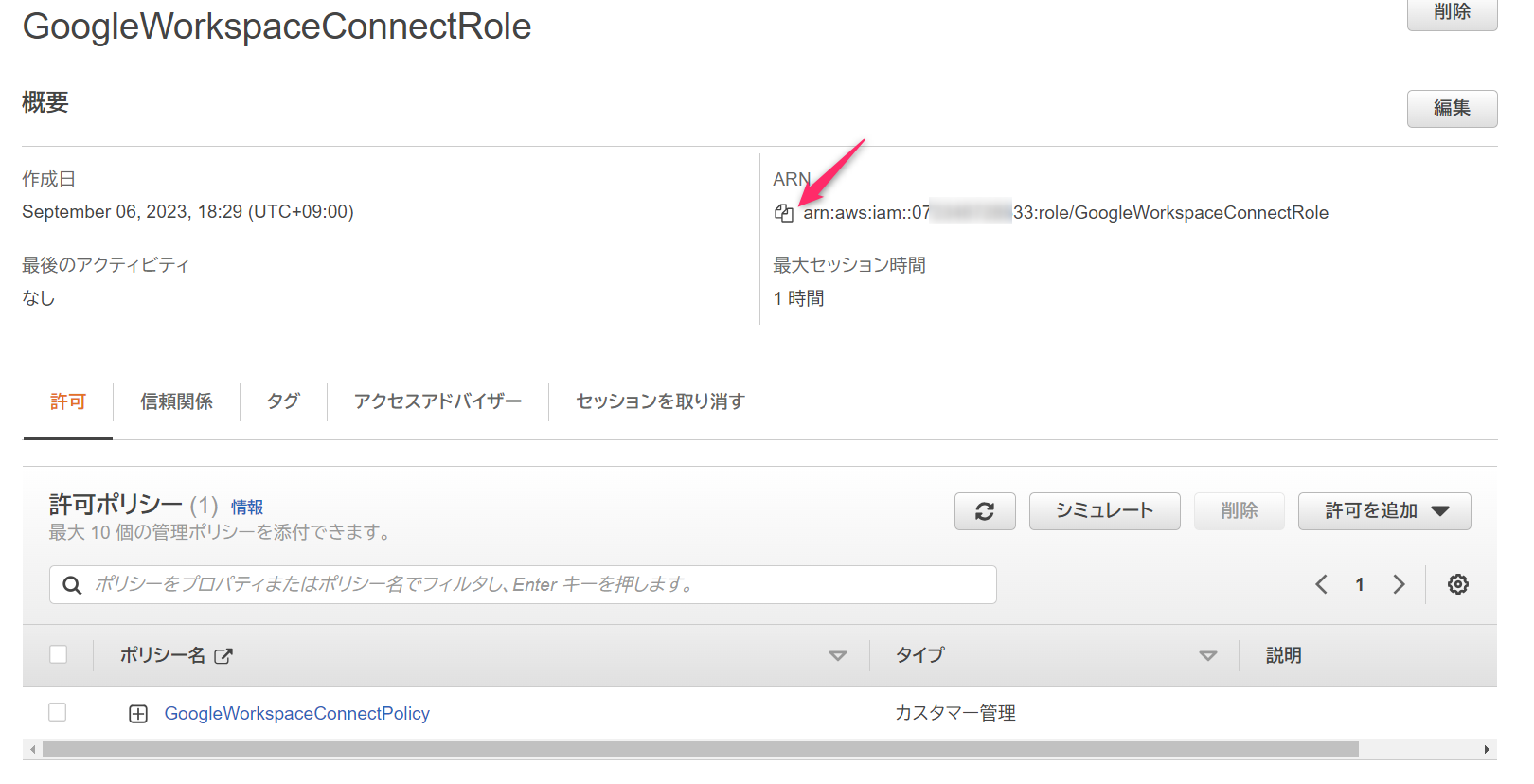1534x784 pixels.
Task: Select all policies checkbox in header
Action: pos(58,654)
